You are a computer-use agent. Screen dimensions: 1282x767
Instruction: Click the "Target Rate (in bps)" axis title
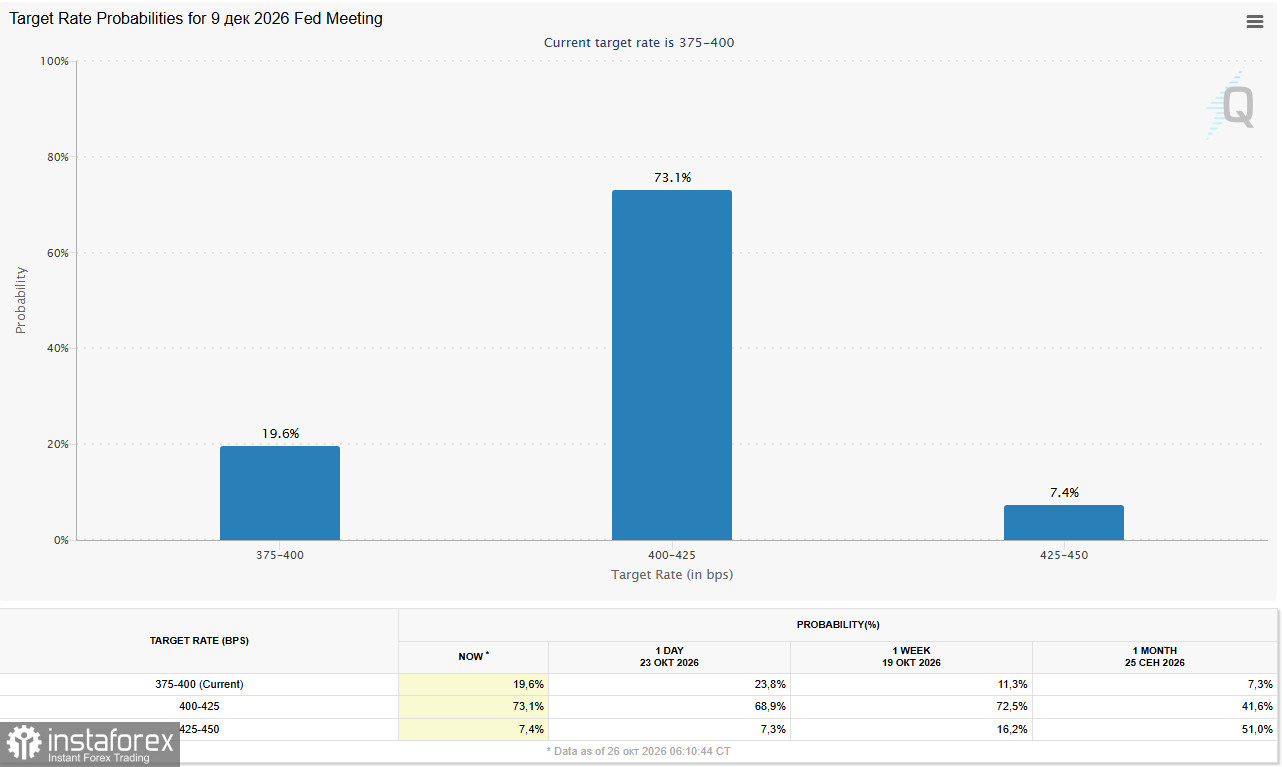(672, 574)
